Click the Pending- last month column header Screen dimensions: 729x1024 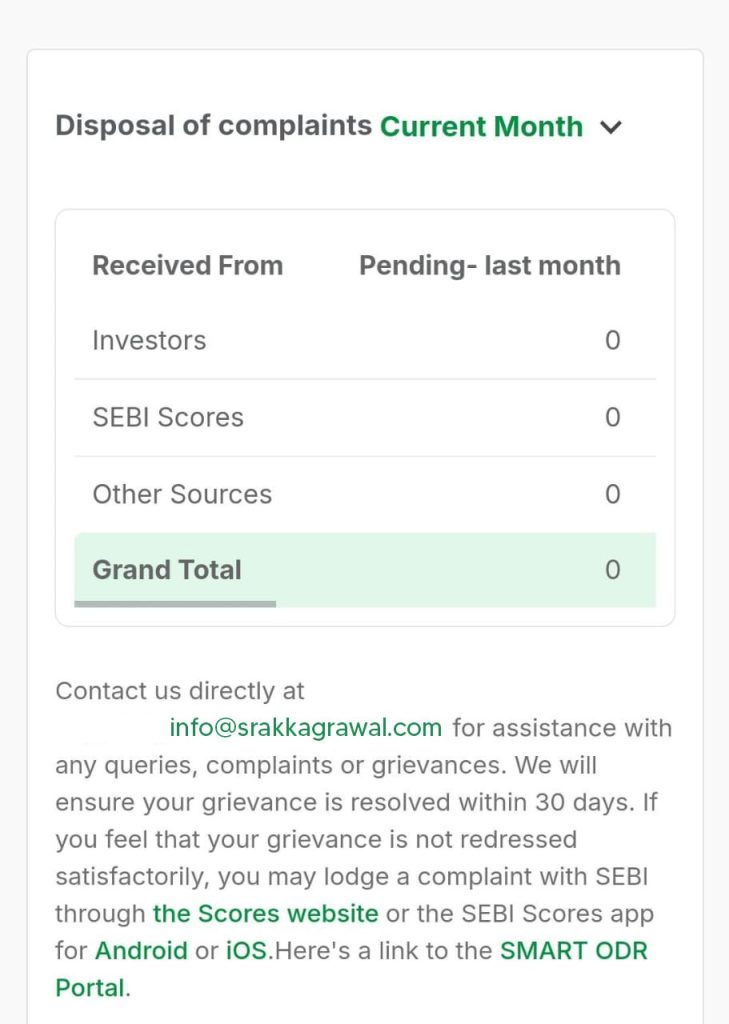(490, 266)
